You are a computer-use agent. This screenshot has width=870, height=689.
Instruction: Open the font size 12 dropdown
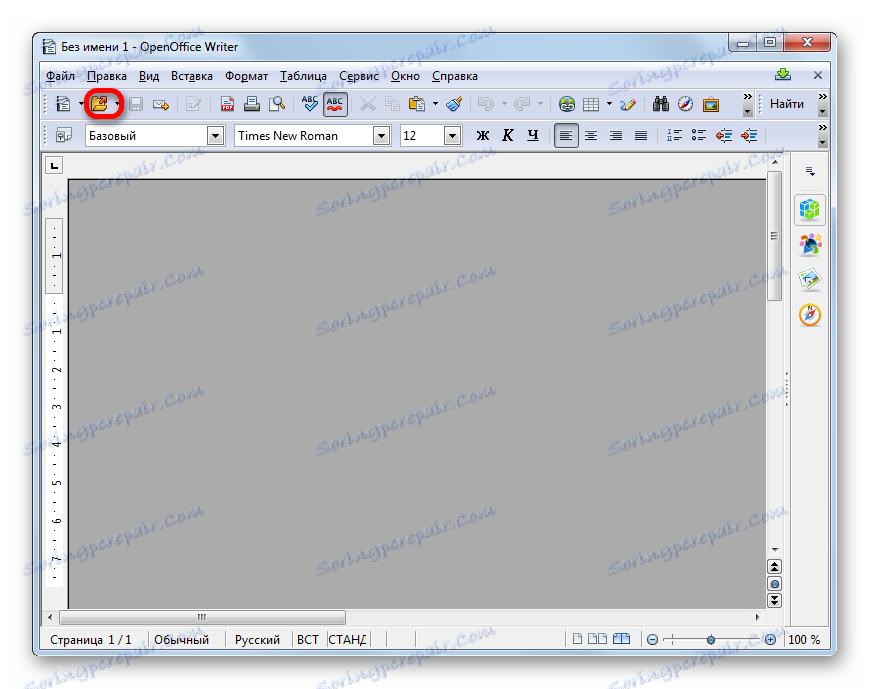pyautogui.click(x=452, y=135)
